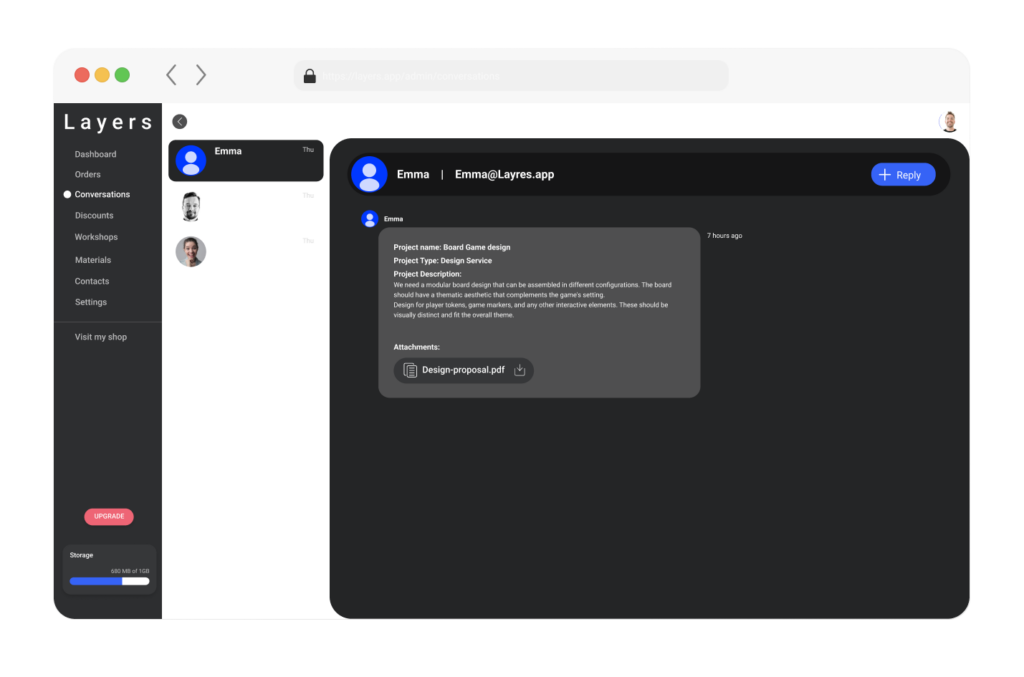The width and height of the screenshot is (1024, 677).
Task: Open the Dashboard section in the sidebar
Action: point(96,154)
